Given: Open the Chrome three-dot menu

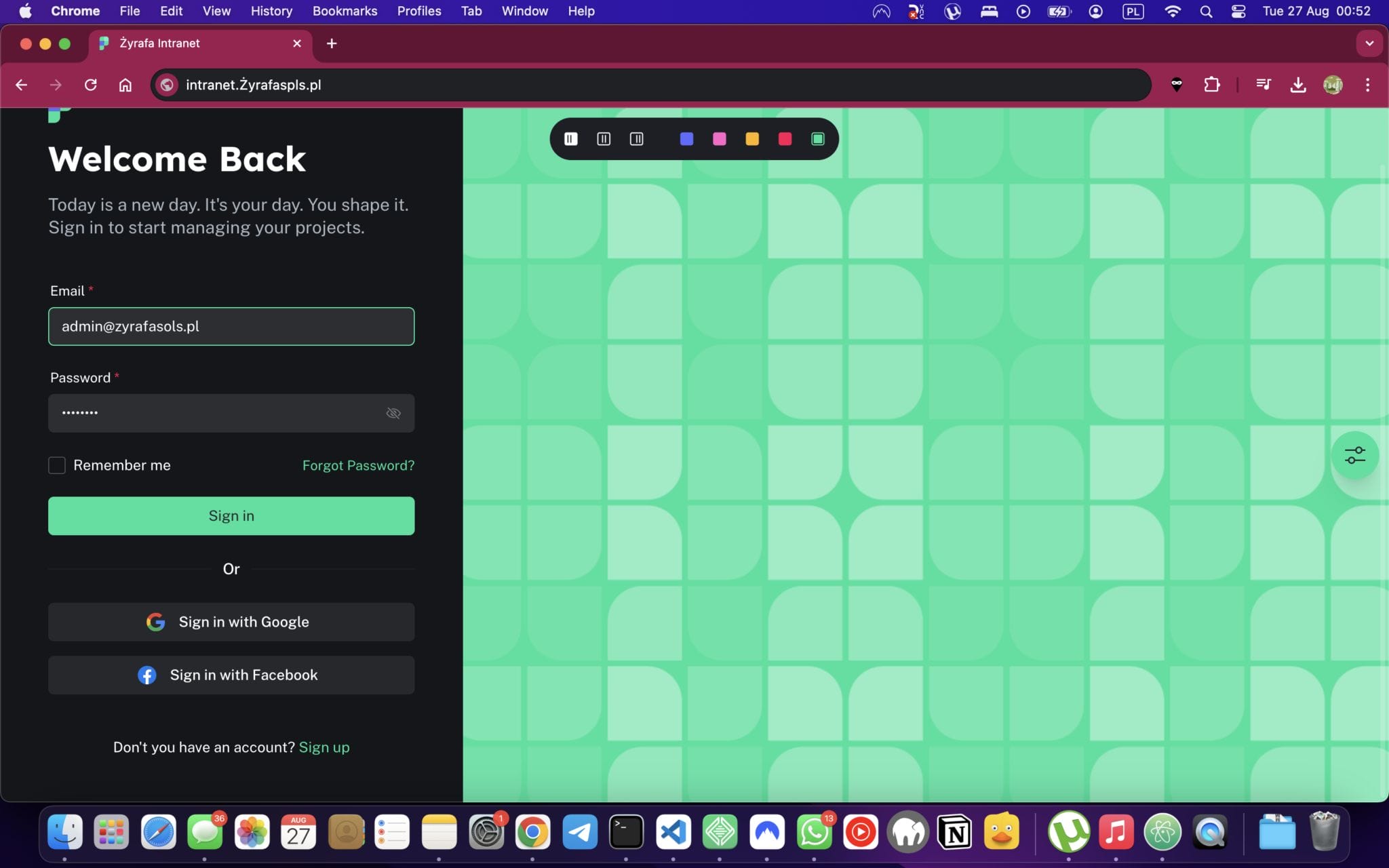Looking at the screenshot, I should click(1367, 85).
